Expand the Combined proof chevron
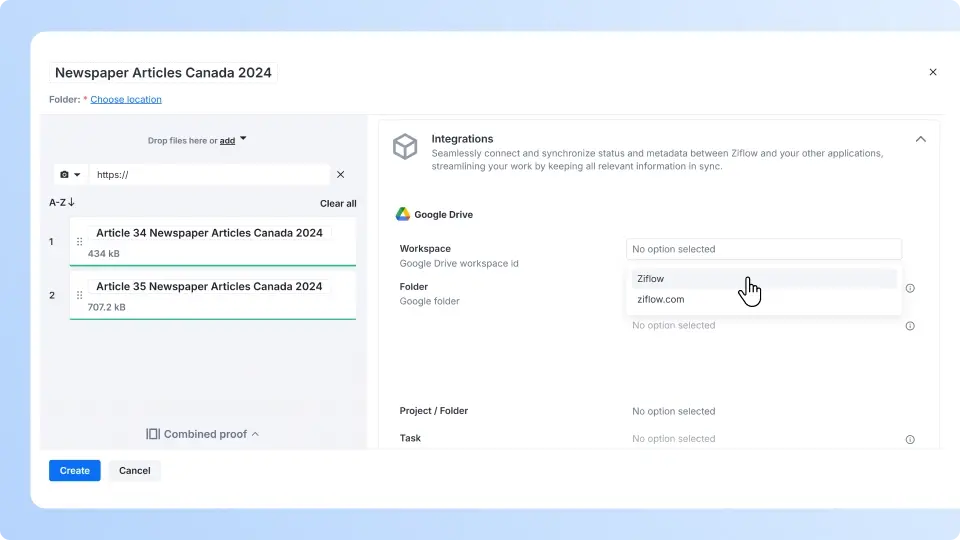Image resolution: width=960 pixels, height=540 pixels. [x=255, y=434]
